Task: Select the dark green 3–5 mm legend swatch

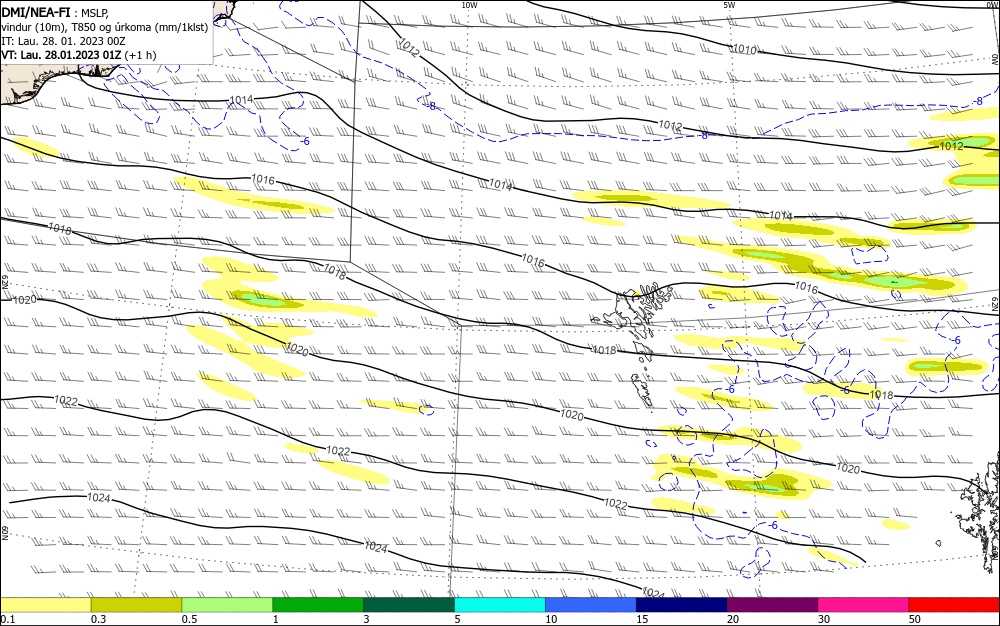Action: tap(409, 605)
